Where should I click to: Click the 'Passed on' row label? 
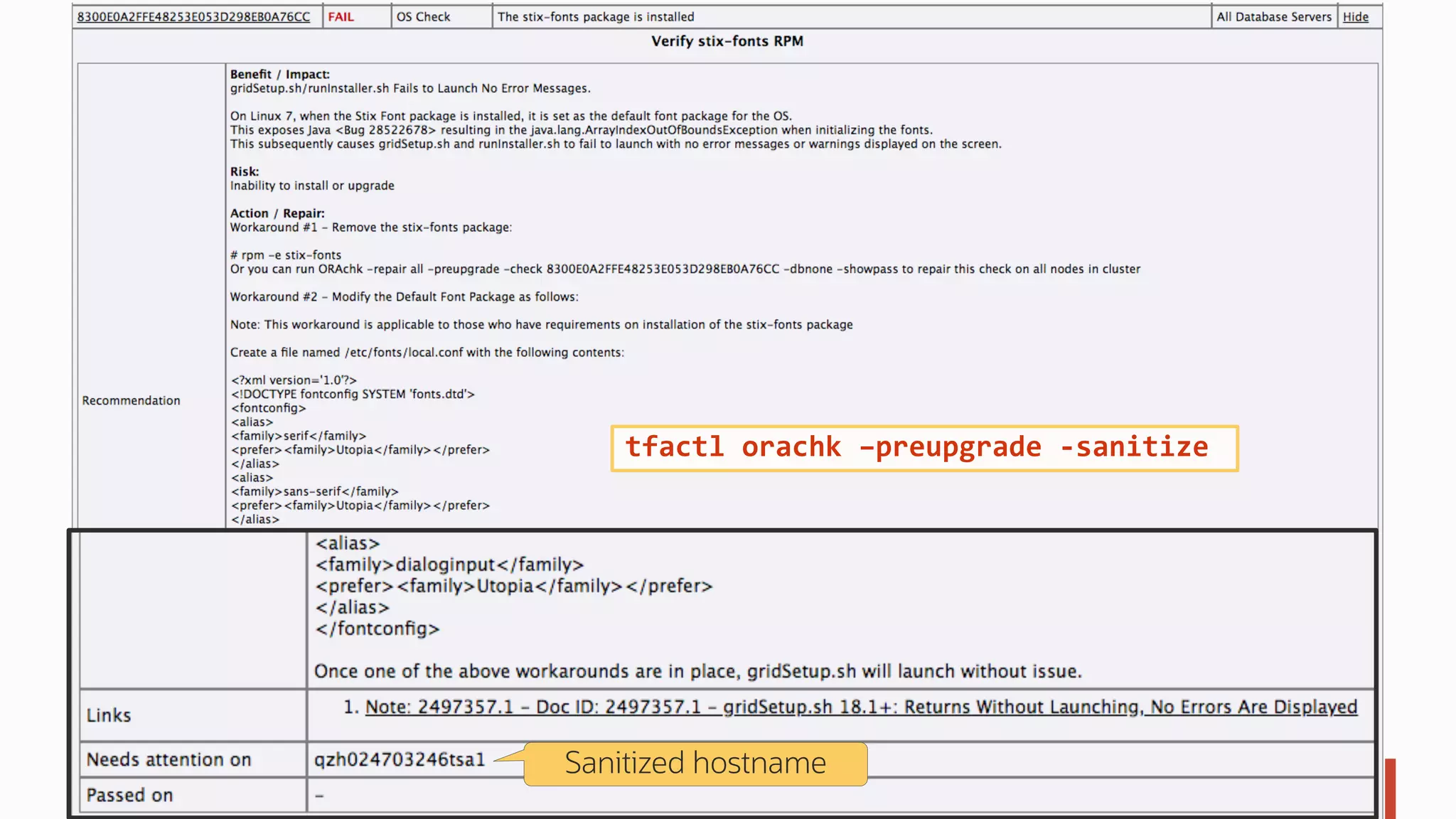(129, 796)
